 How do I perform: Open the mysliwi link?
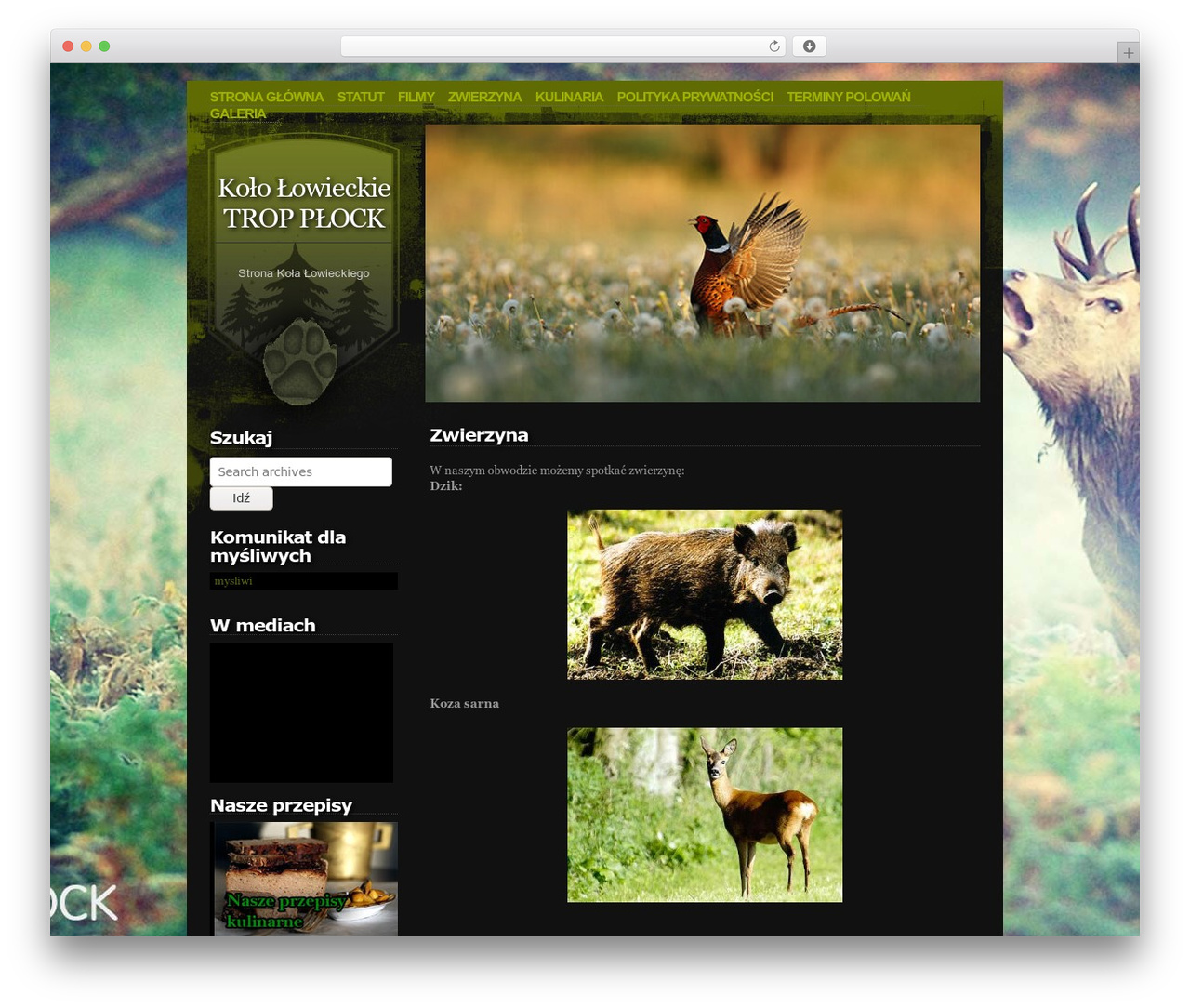pos(233,581)
